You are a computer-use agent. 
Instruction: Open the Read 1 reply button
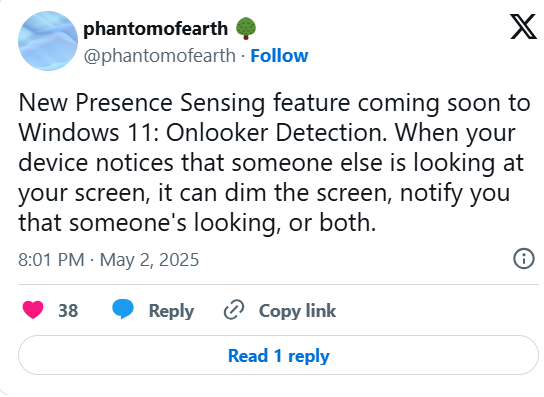278,355
